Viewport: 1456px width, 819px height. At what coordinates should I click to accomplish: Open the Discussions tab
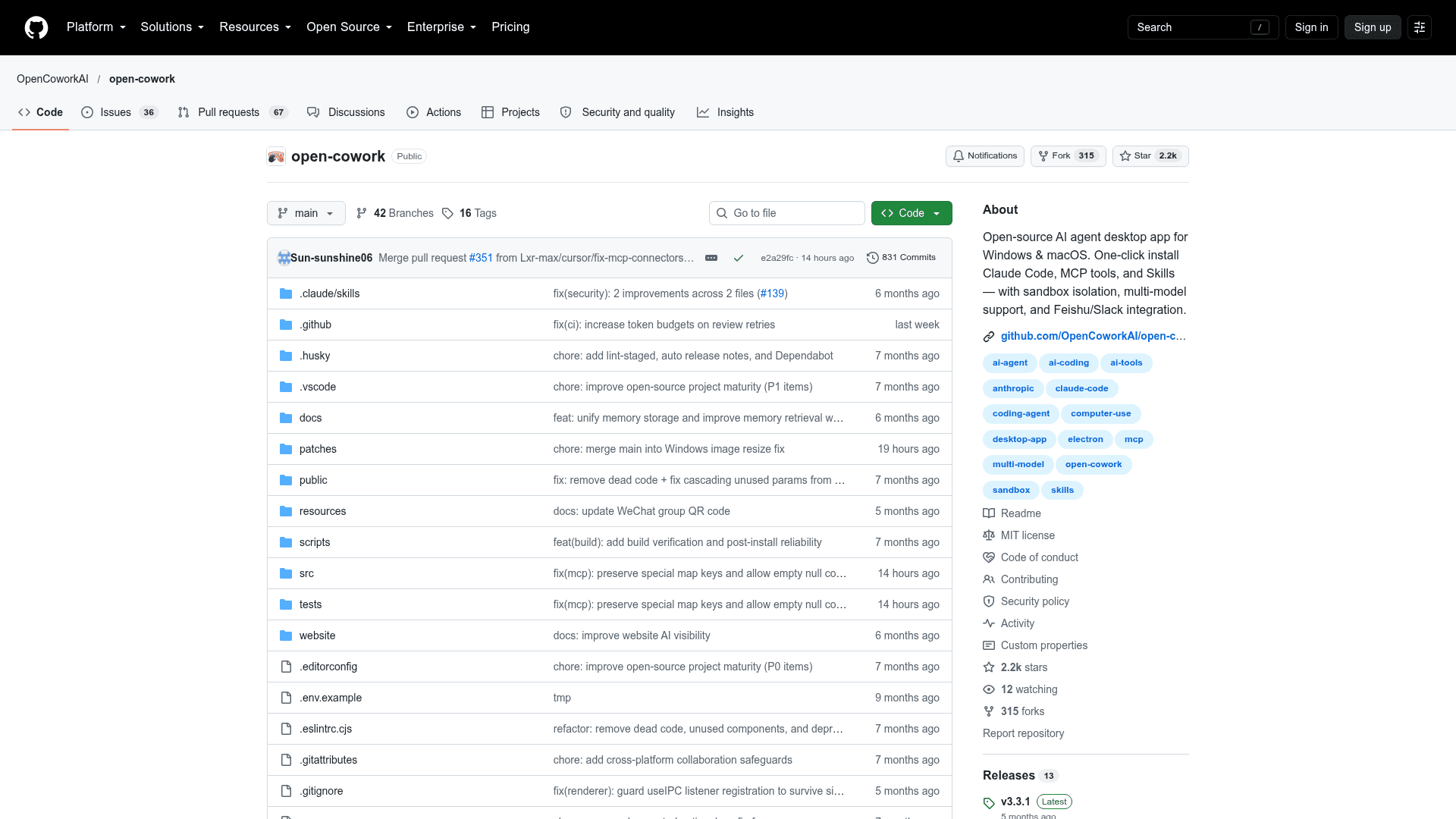[x=346, y=112]
